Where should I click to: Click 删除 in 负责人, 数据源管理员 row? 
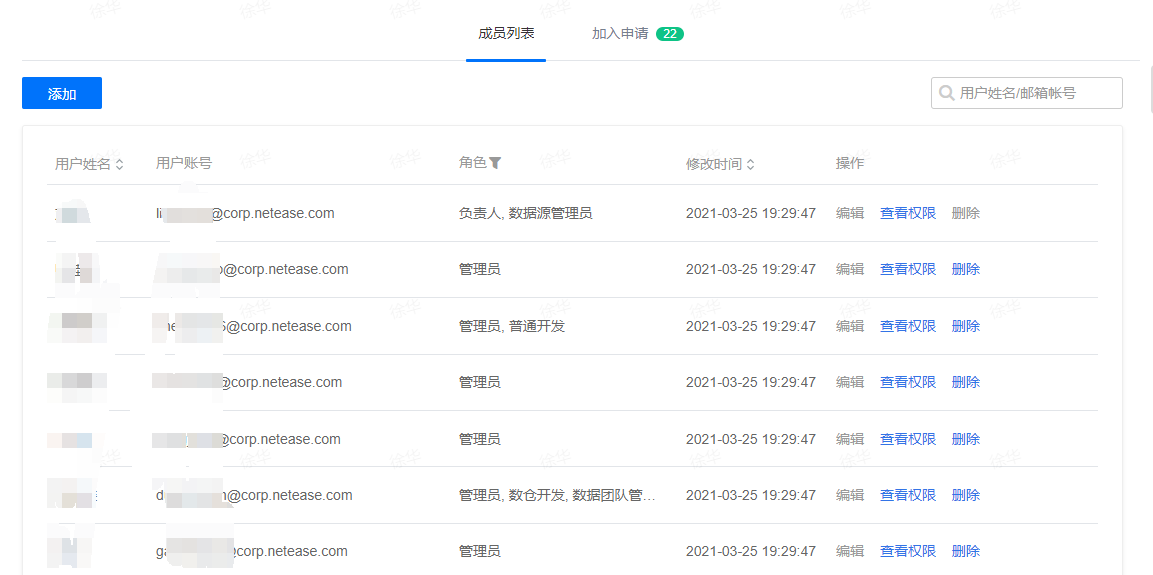point(966,213)
